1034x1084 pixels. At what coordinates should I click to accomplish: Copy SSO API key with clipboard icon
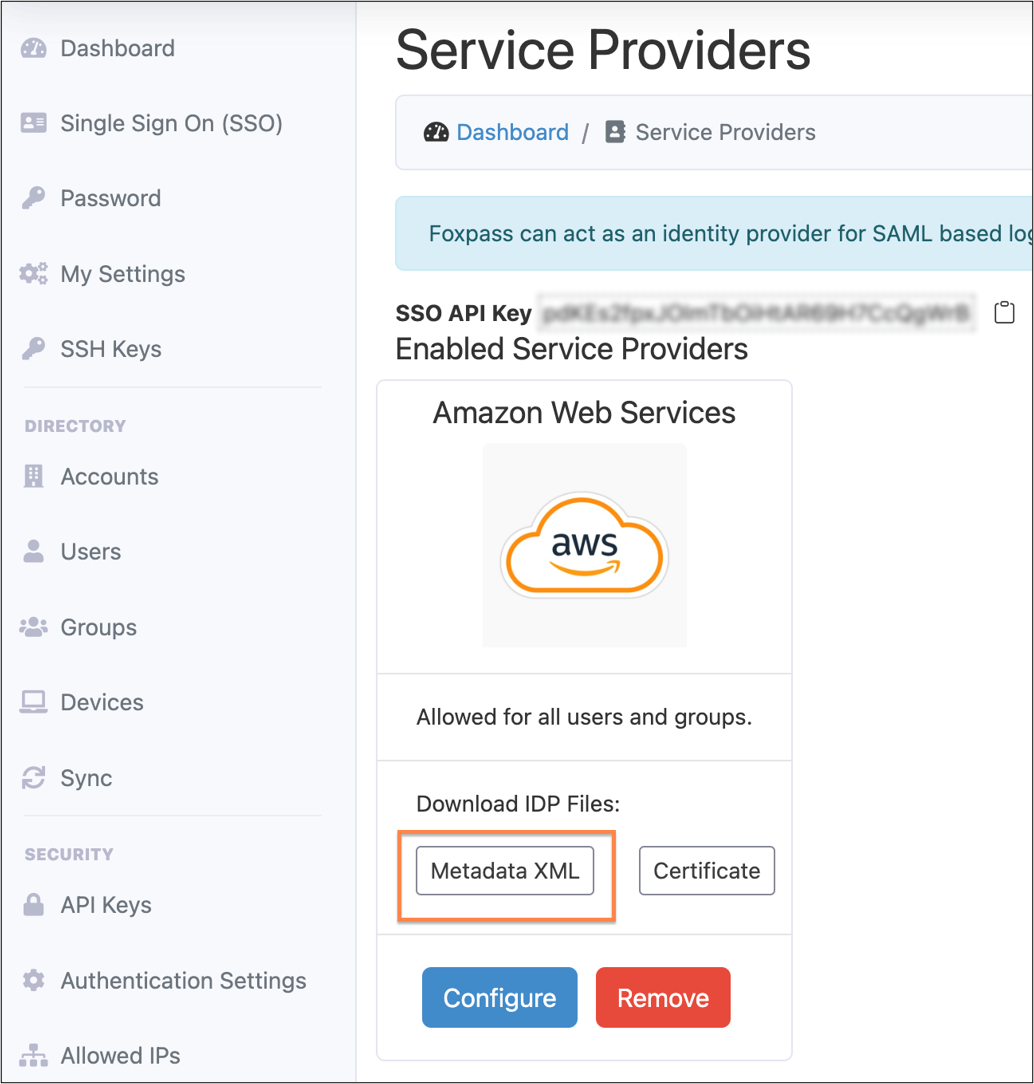click(1004, 312)
